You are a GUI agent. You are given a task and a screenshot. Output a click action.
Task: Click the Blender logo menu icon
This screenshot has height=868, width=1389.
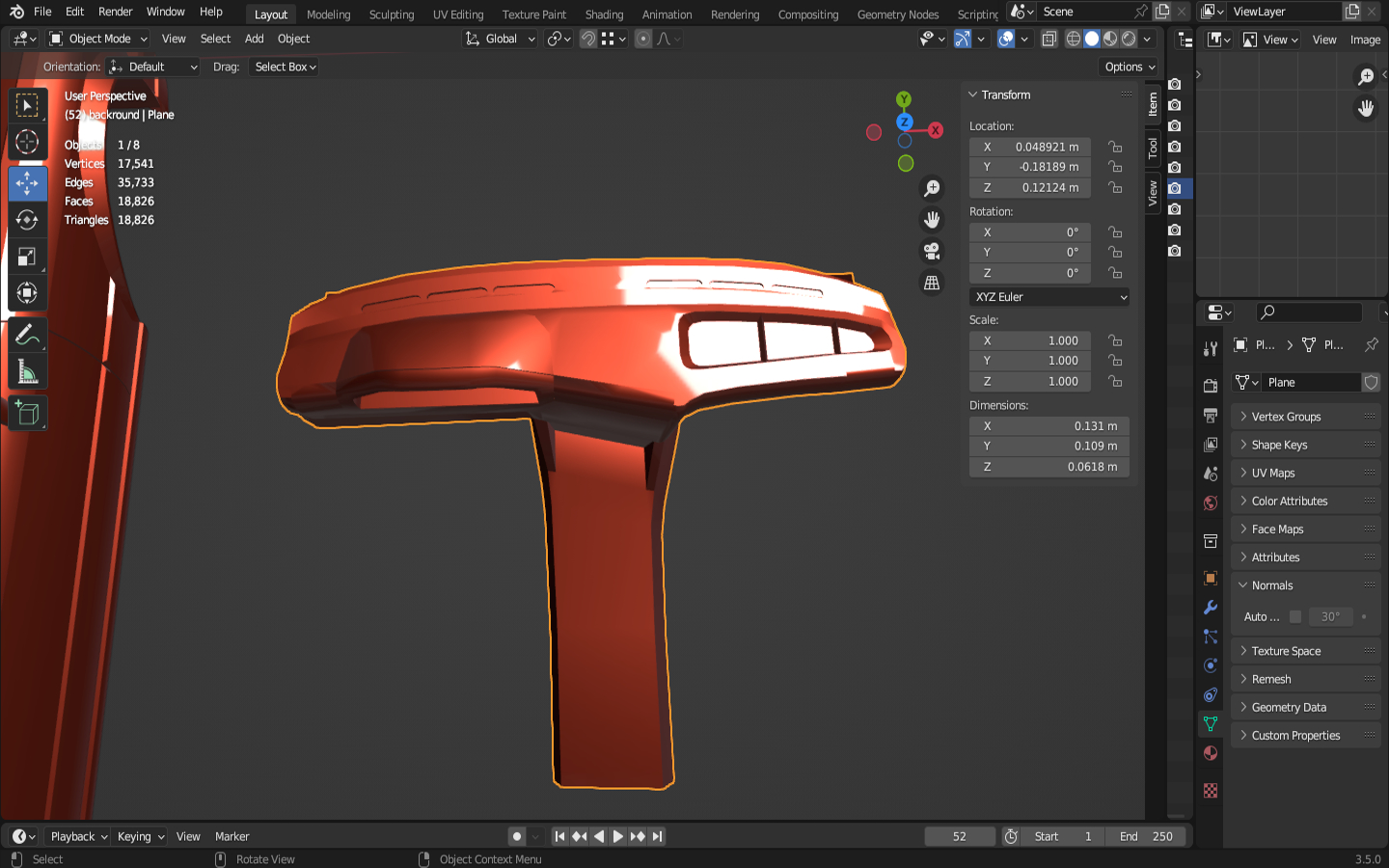(x=16, y=12)
